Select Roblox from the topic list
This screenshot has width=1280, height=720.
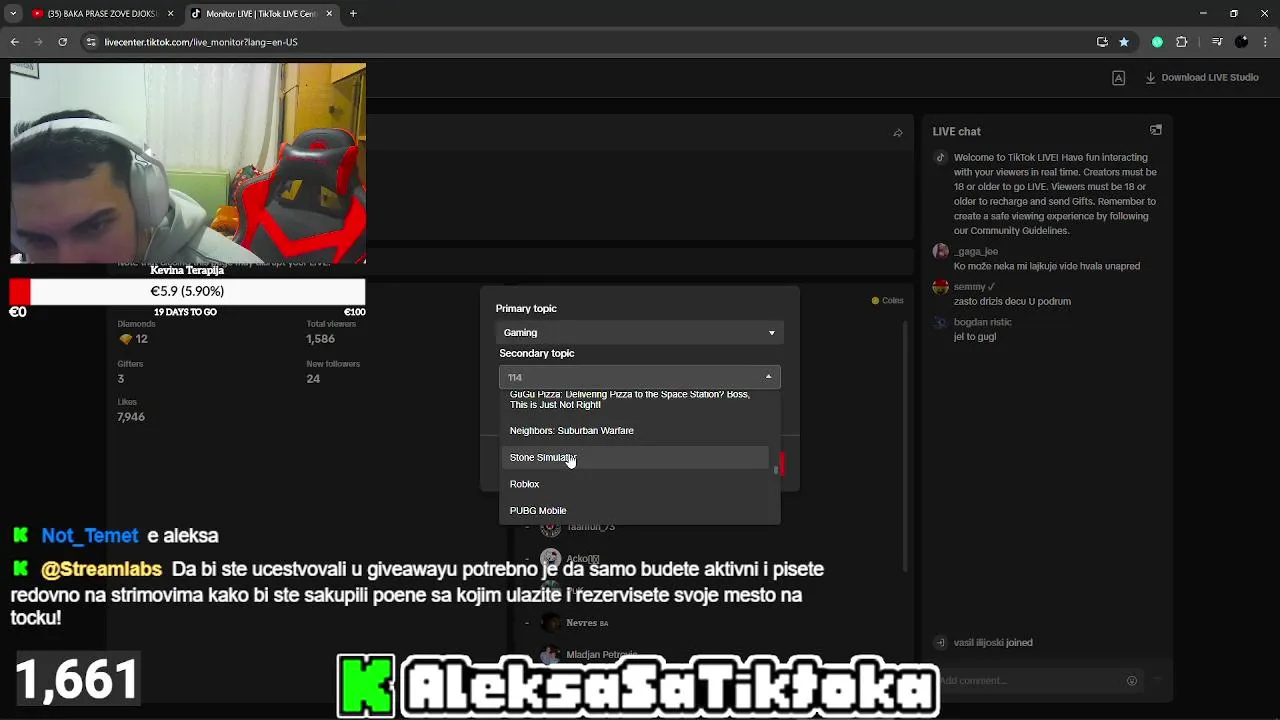click(x=634, y=484)
